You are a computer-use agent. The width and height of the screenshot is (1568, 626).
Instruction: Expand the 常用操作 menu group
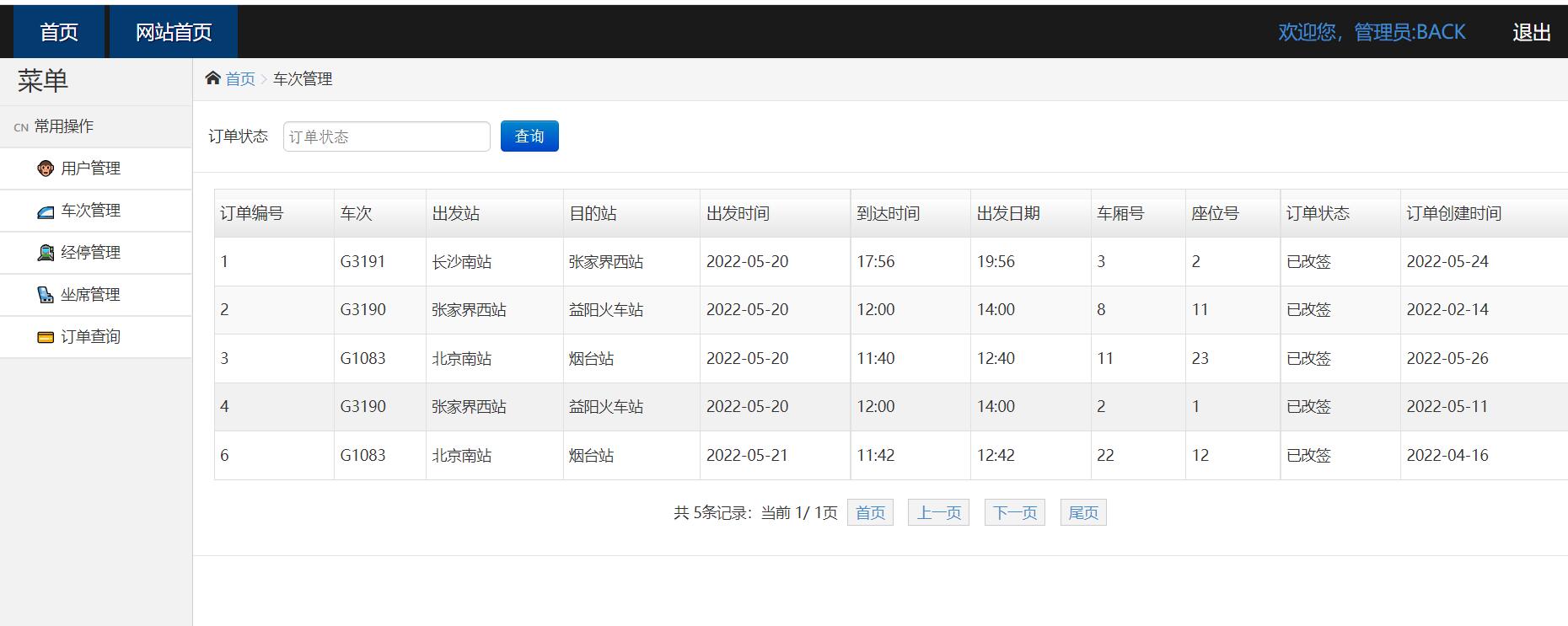(x=96, y=126)
